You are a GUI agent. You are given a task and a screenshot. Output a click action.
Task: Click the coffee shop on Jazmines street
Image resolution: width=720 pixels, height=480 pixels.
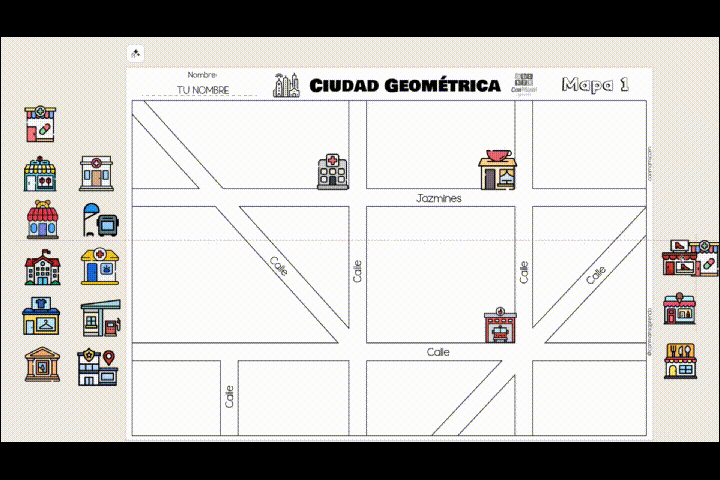[x=498, y=169]
